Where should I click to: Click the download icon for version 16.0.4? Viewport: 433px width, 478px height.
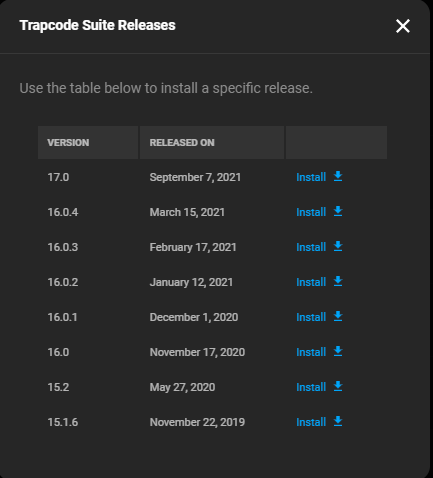[338, 211]
